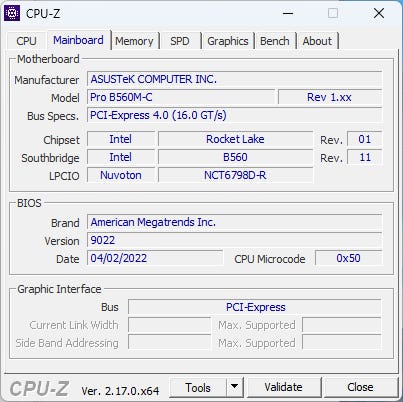Go to the Bench tab
Screen dimensions: 403x402
(x=275, y=41)
